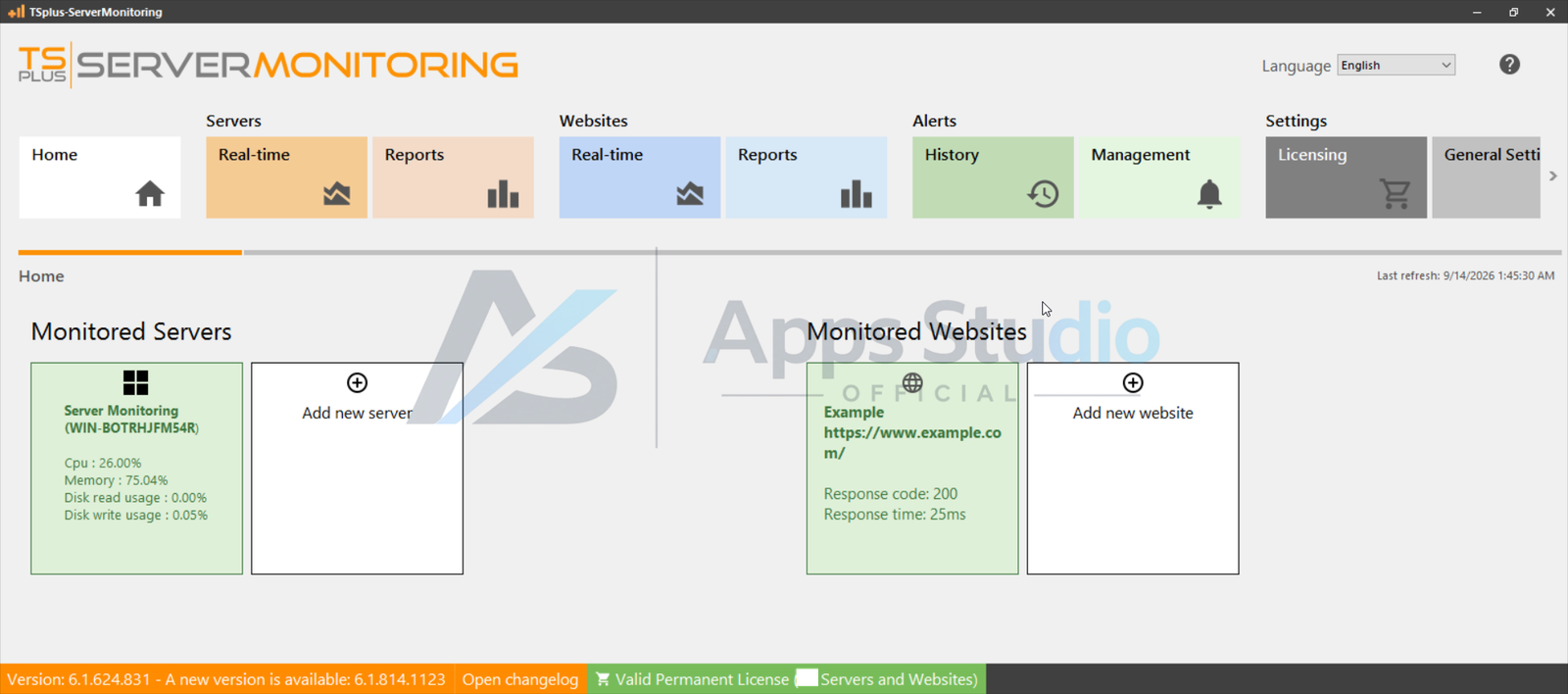Open Servers Real-time tile
1568x694 pixels.
[286, 177]
